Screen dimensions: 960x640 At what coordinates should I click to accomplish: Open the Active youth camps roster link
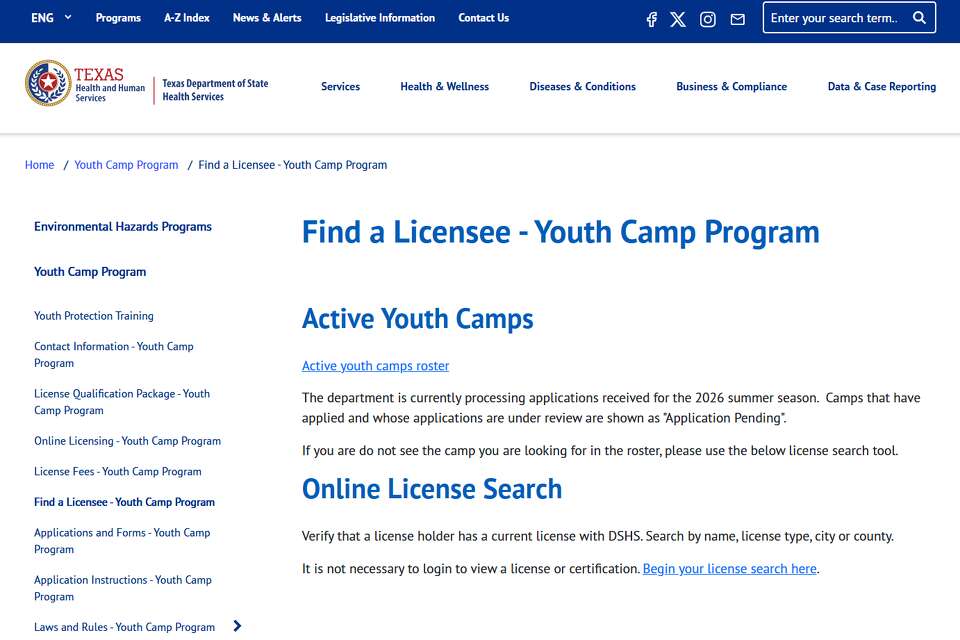375,366
